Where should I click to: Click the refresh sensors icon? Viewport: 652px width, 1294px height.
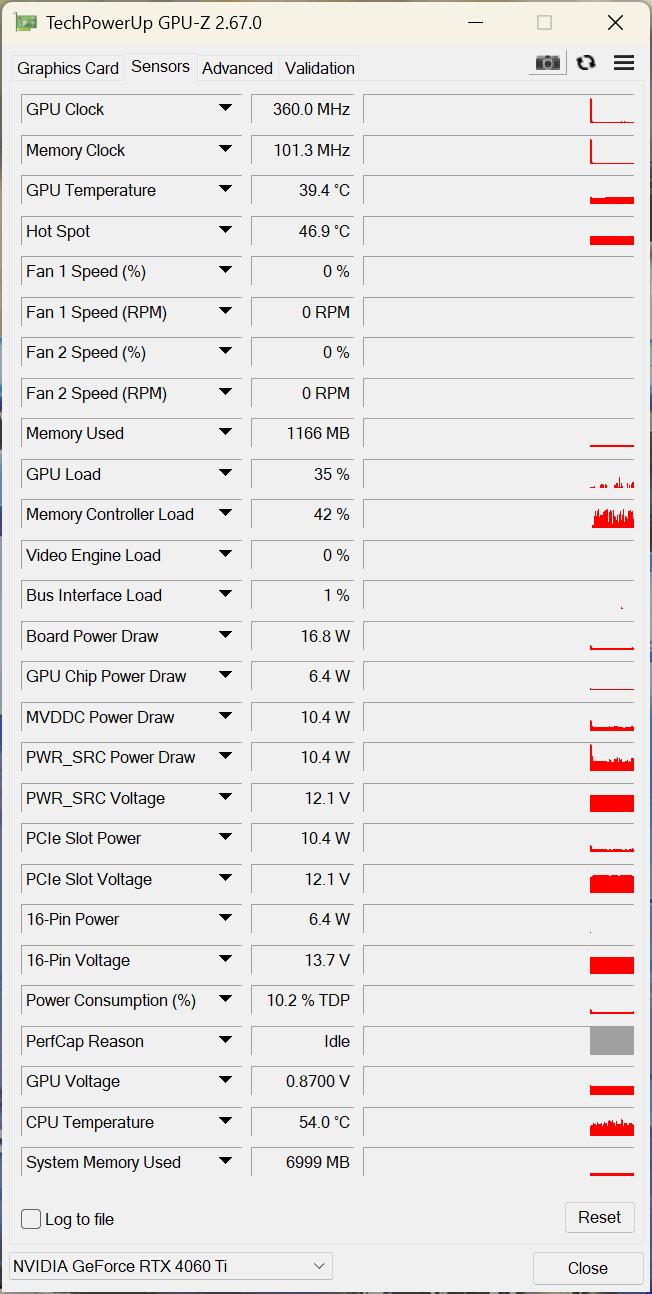pyautogui.click(x=586, y=63)
